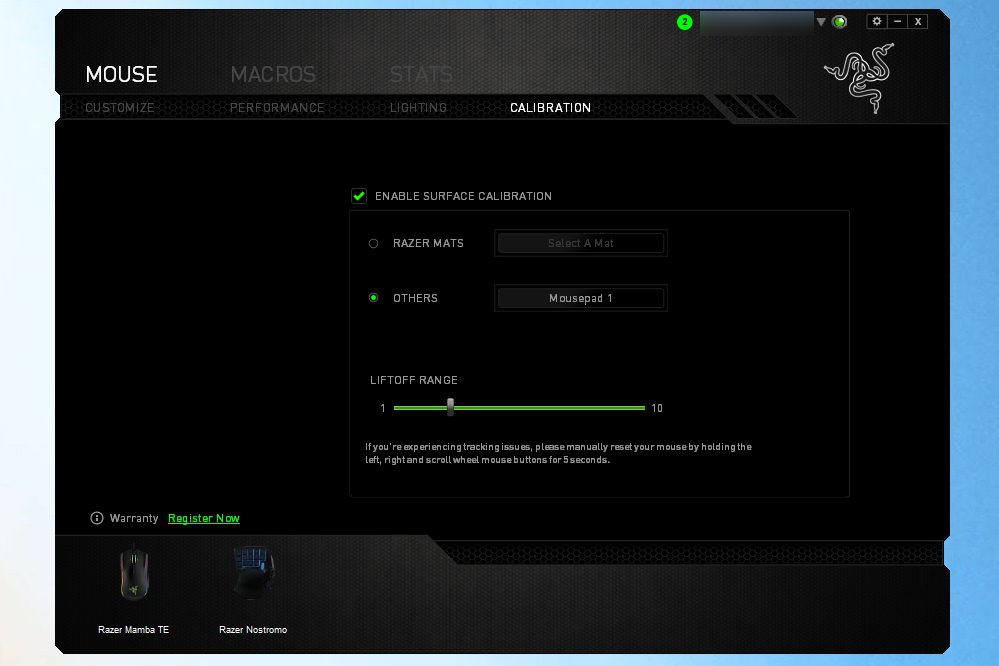Minimize the Synapse window
The image size is (999, 666).
[897, 21]
